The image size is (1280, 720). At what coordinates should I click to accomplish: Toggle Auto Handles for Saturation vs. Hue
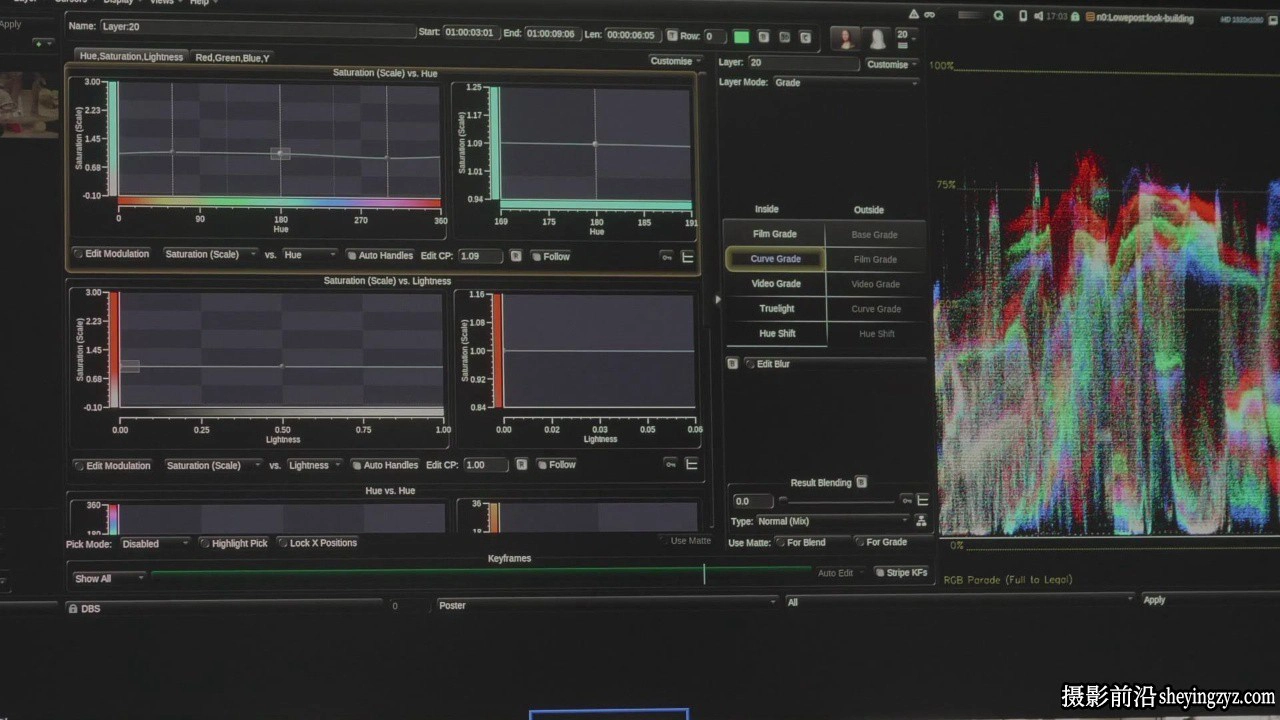[380, 256]
